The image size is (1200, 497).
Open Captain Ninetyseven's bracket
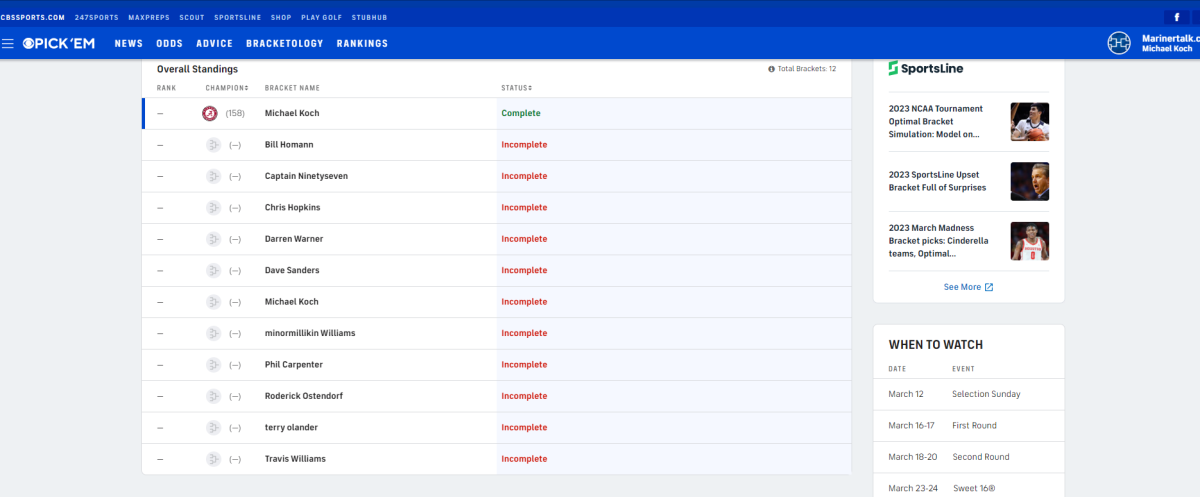coord(306,176)
